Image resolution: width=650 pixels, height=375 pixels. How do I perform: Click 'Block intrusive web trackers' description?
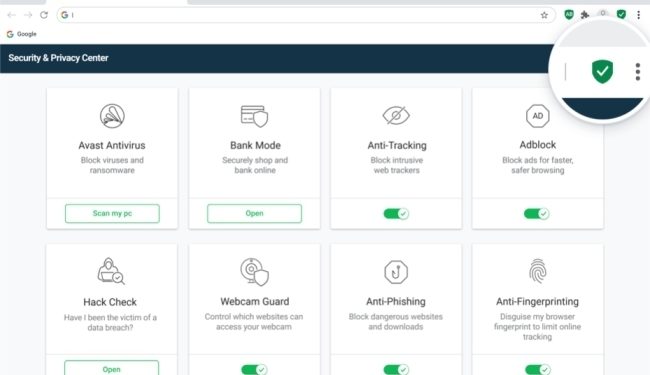pyautogui.click(x=397, y=165)
